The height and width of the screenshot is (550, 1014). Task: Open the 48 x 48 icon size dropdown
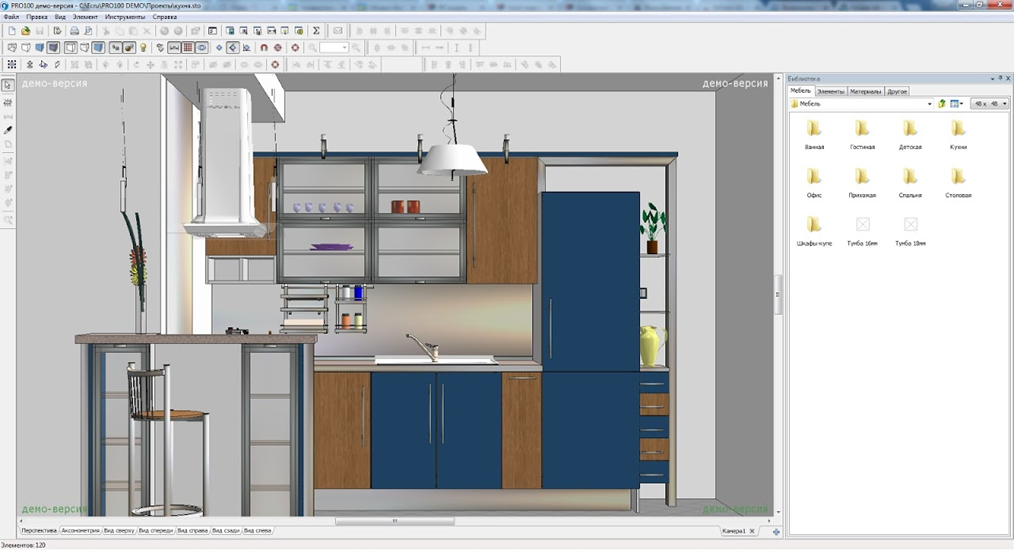[x=989, y=104]
